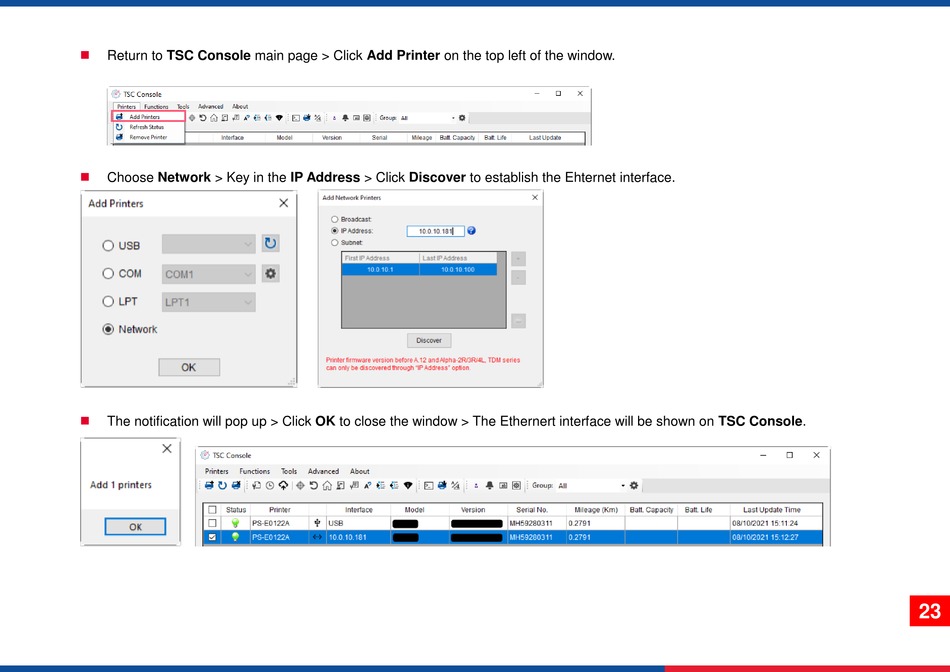The width and height of the screenshot is (950, 672).
Task: Click the Last IP Address column header
Action: point(458,258)
